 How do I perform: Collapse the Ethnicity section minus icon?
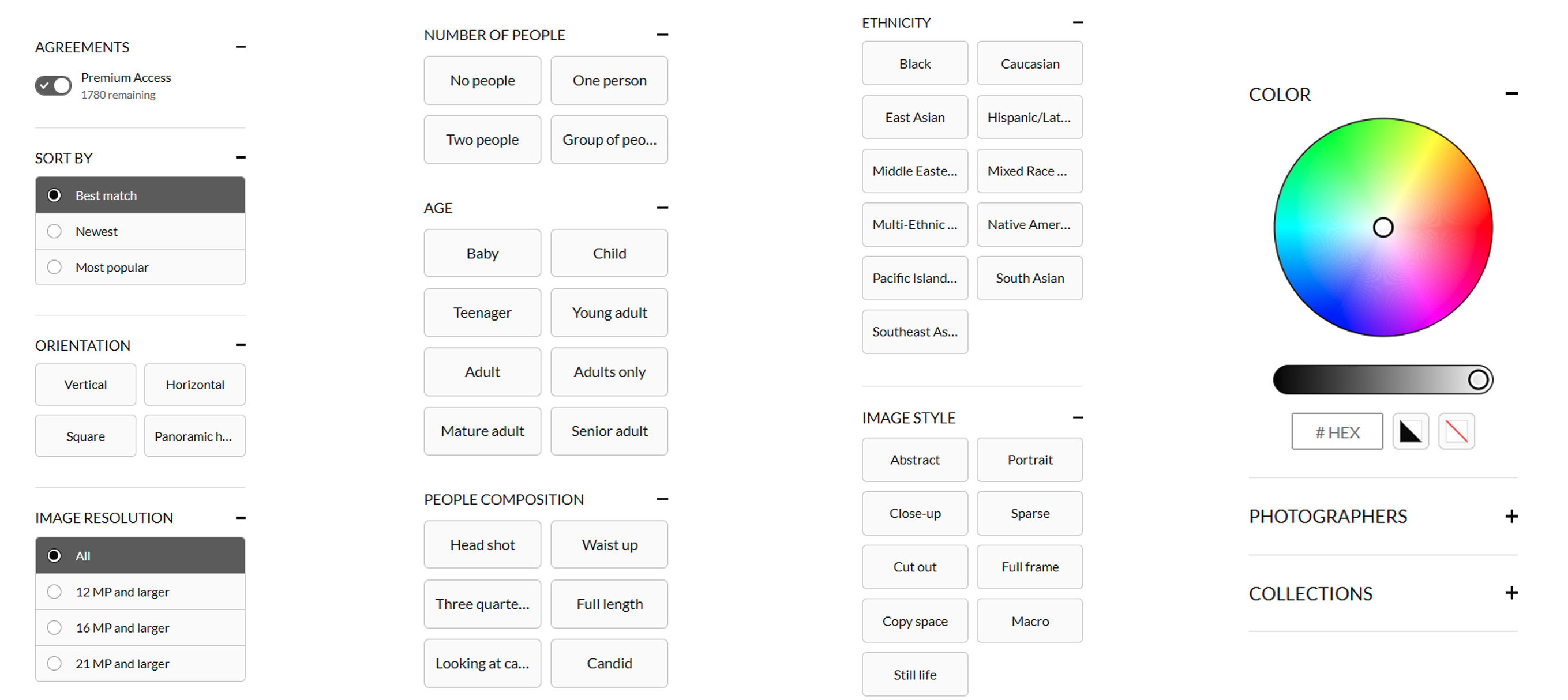1078,22
